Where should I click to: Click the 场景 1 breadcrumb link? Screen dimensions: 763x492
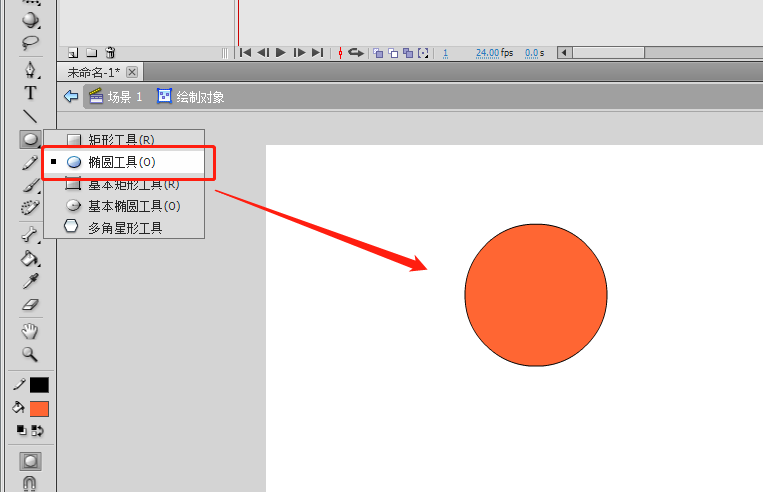click(x=124, y=97)
